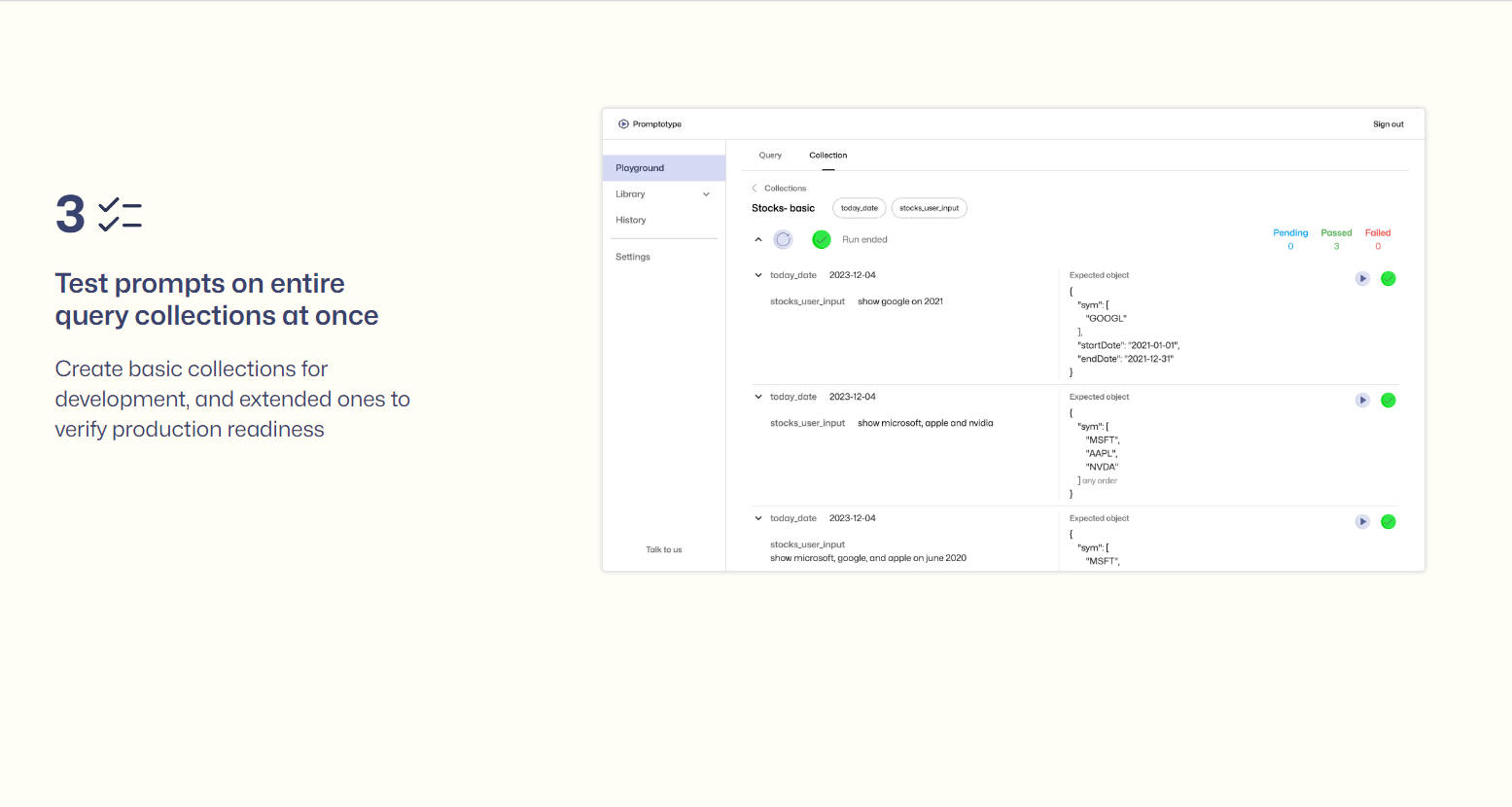The width and height of the screenshot is (1512, 807).
Task: Open History from the sidebar
Action: click(x=631, y=221)
